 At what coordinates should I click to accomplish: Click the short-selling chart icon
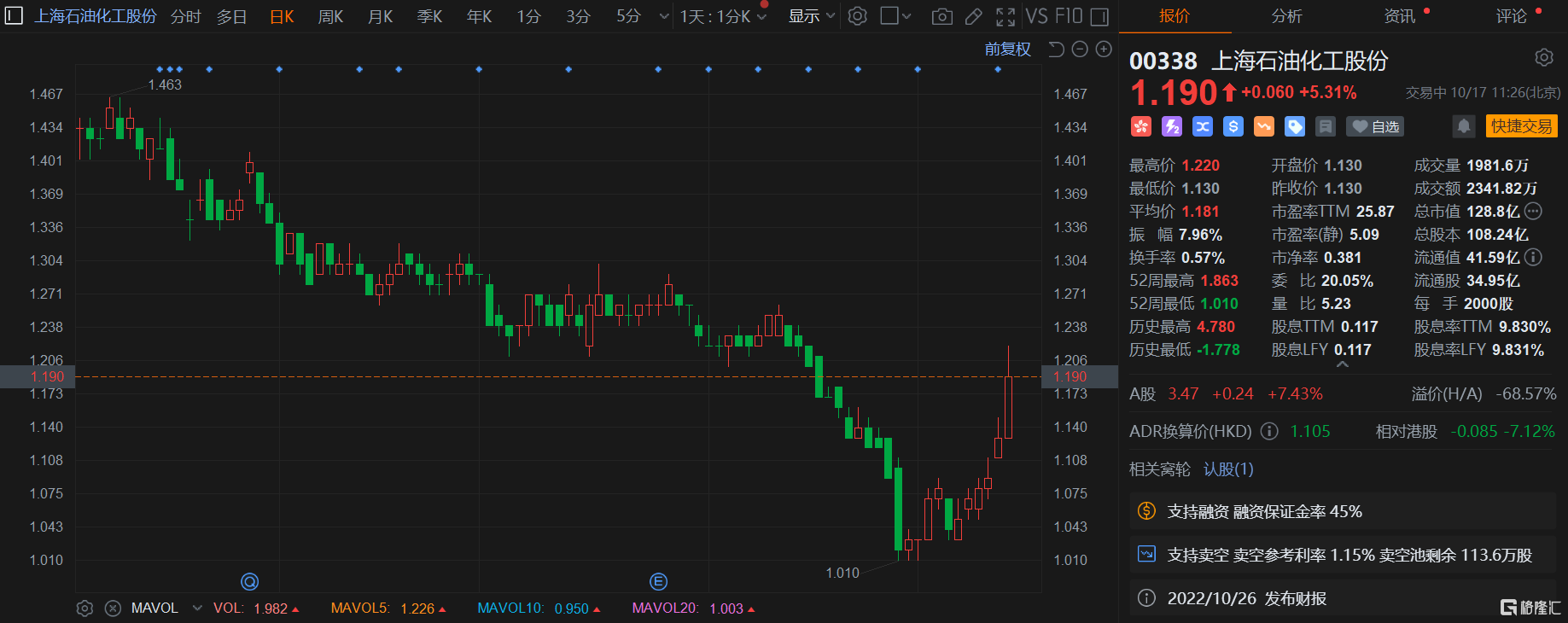click(1146, 555)
